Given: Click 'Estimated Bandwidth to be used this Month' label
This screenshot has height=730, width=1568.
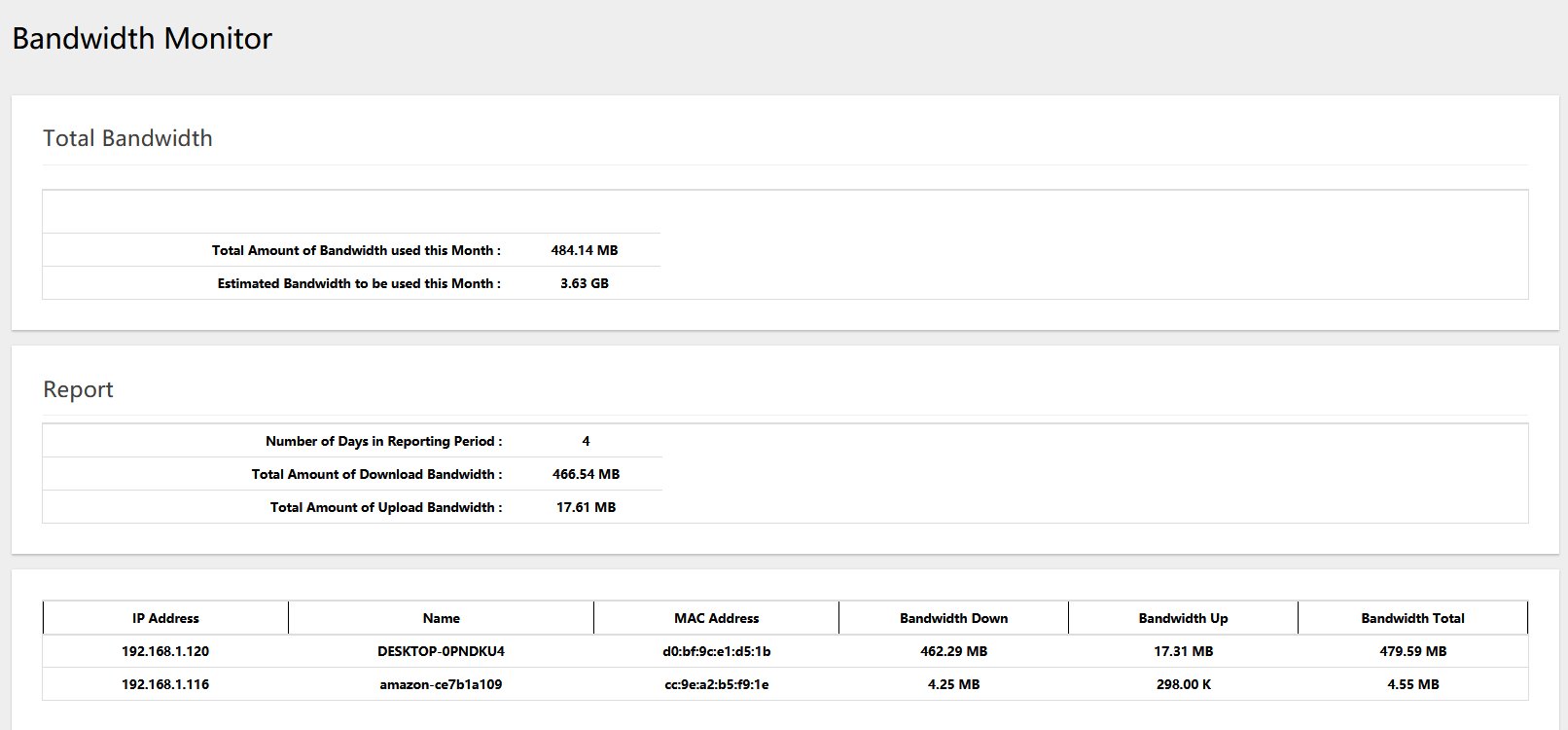Looking at the screenshot, I should (359, 283).
